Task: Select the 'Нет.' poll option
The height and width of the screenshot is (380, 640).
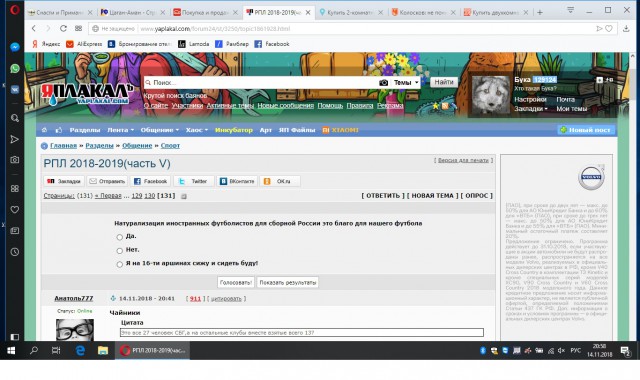Action: [x=120, y=251]
